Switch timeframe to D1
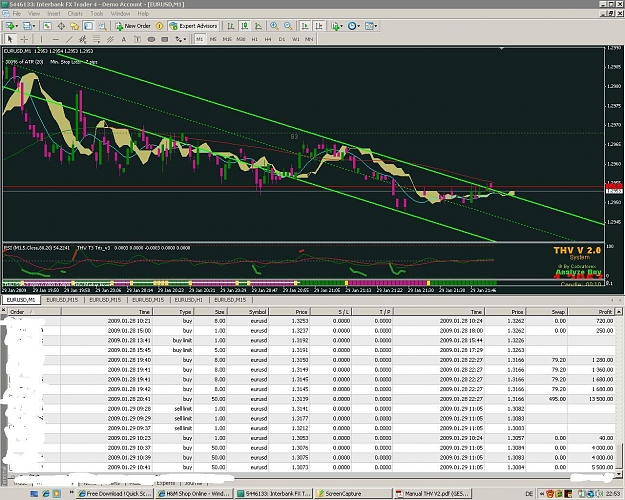Screen dimensions: 625x500 point(282,39)
